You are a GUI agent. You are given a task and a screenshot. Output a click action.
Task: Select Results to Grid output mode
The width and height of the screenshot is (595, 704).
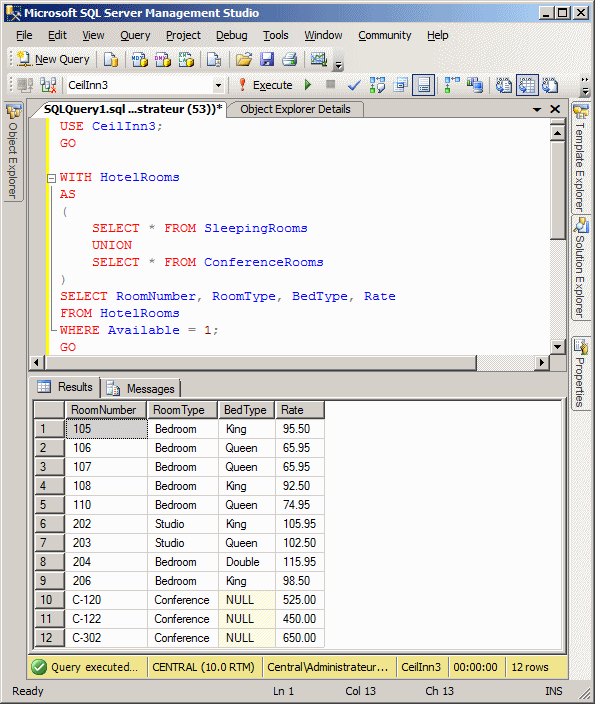pyautogui.click(x=527, y=85)
